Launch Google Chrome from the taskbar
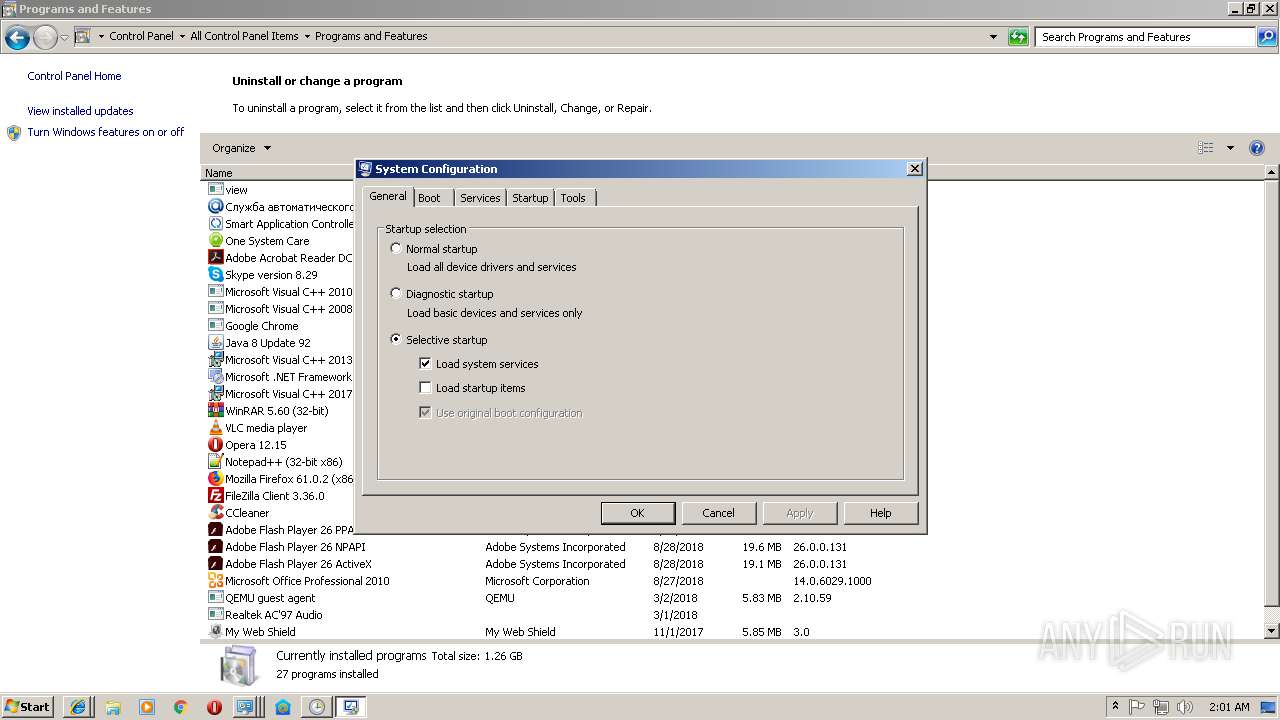The height and width of the screenshot is (720, 1280). click(180, 707)
